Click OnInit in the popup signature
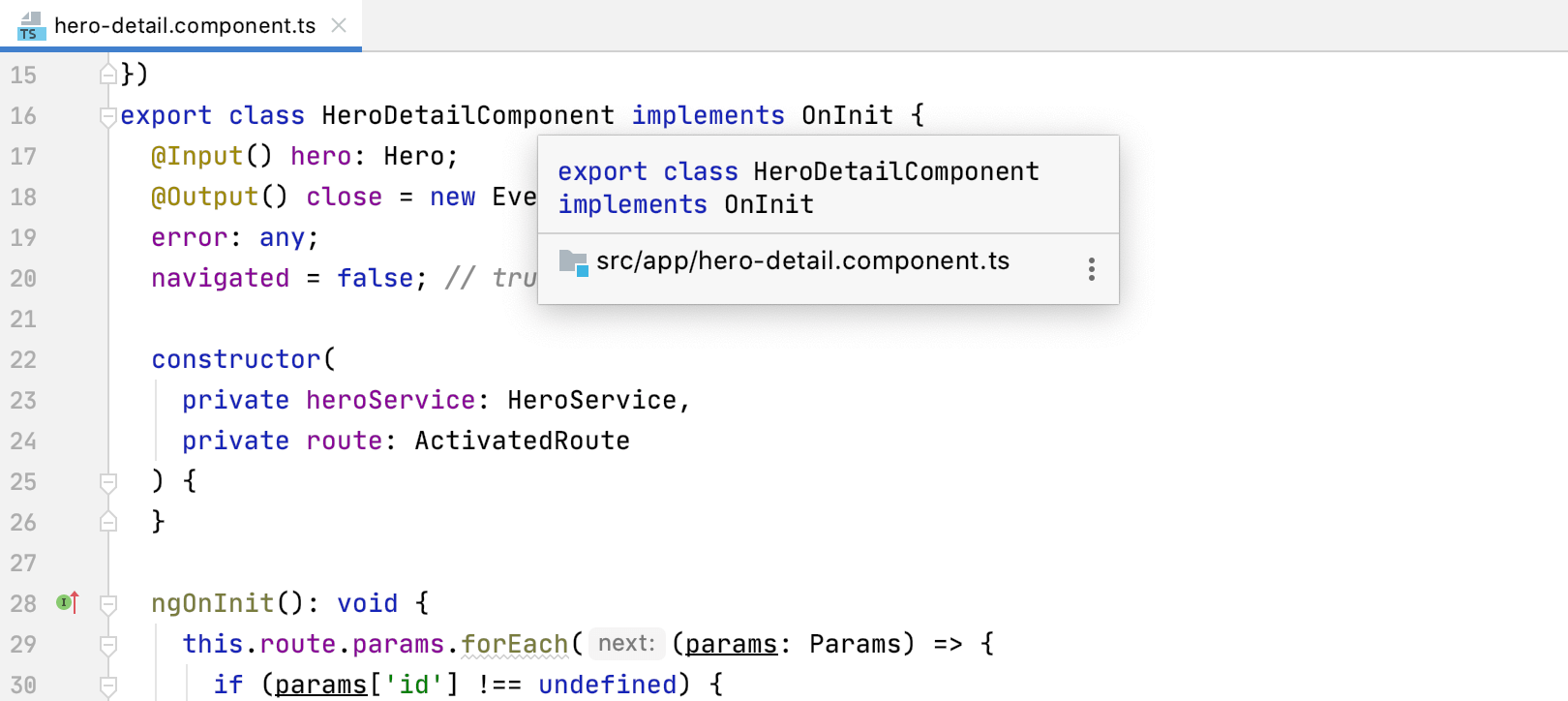The height and width of the screenshot is (701, 1568). pos(769,204)
